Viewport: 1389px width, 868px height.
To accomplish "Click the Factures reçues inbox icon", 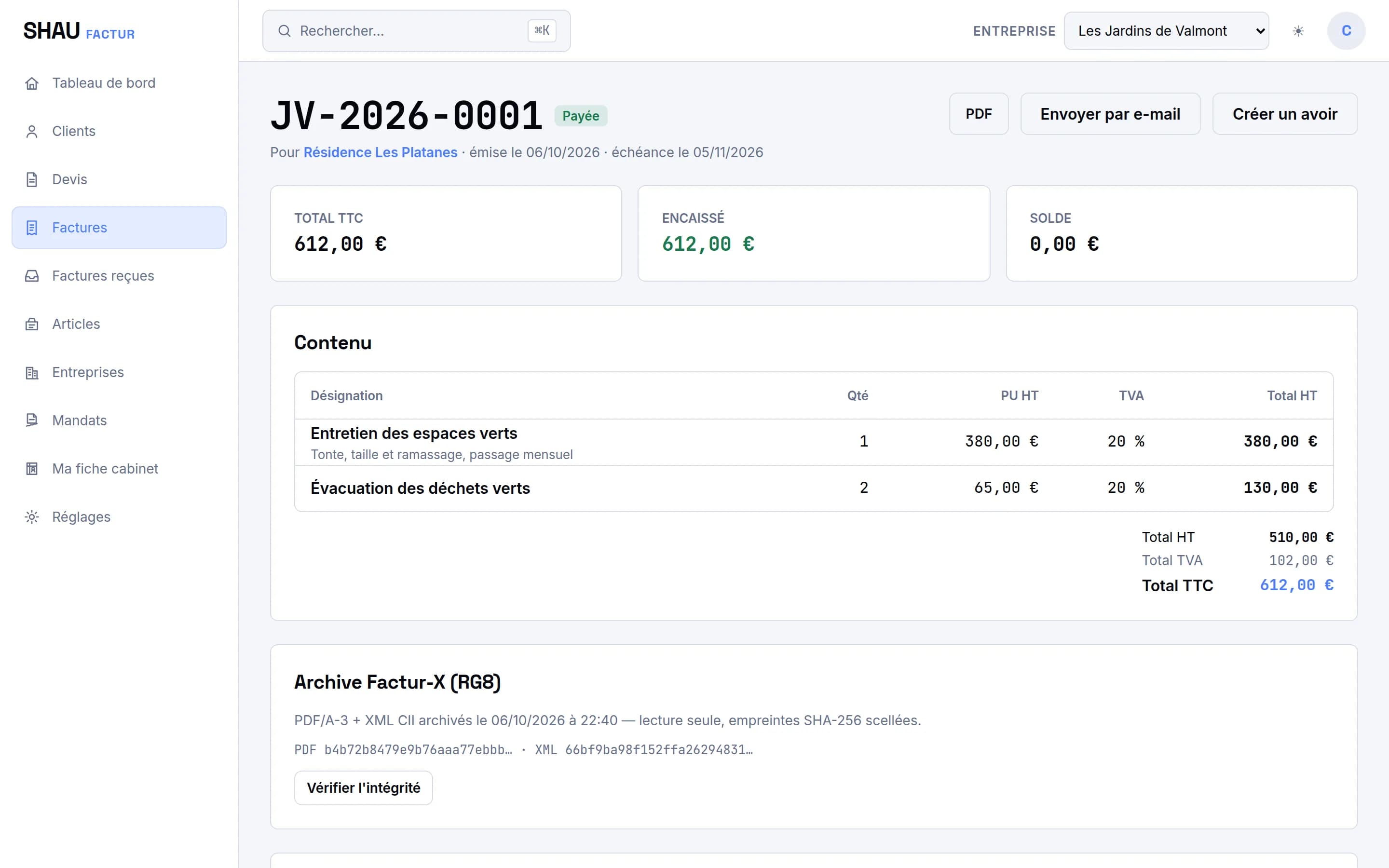I will pos(31,276).
